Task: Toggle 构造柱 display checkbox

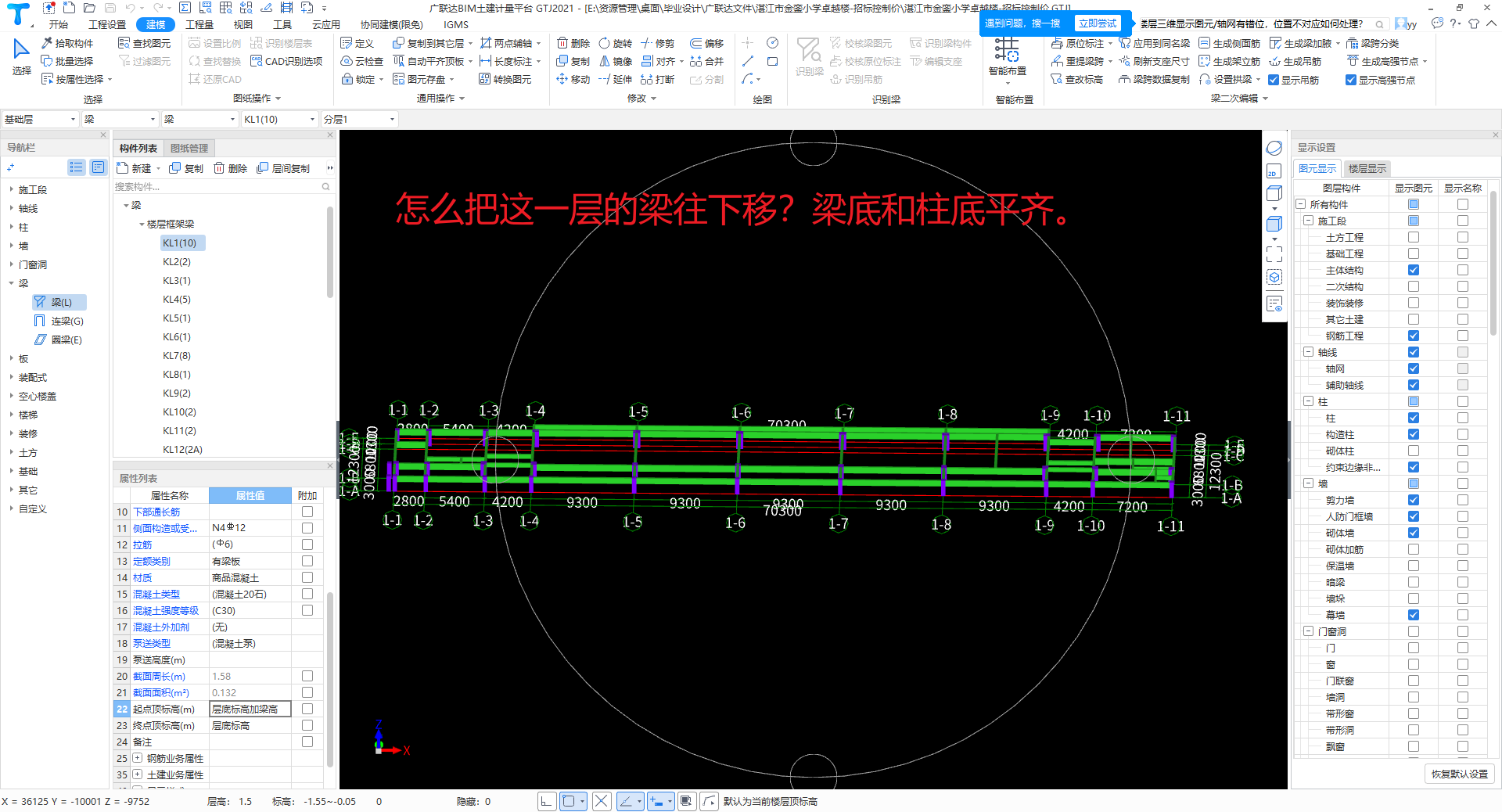Action: coord(1414,434)
